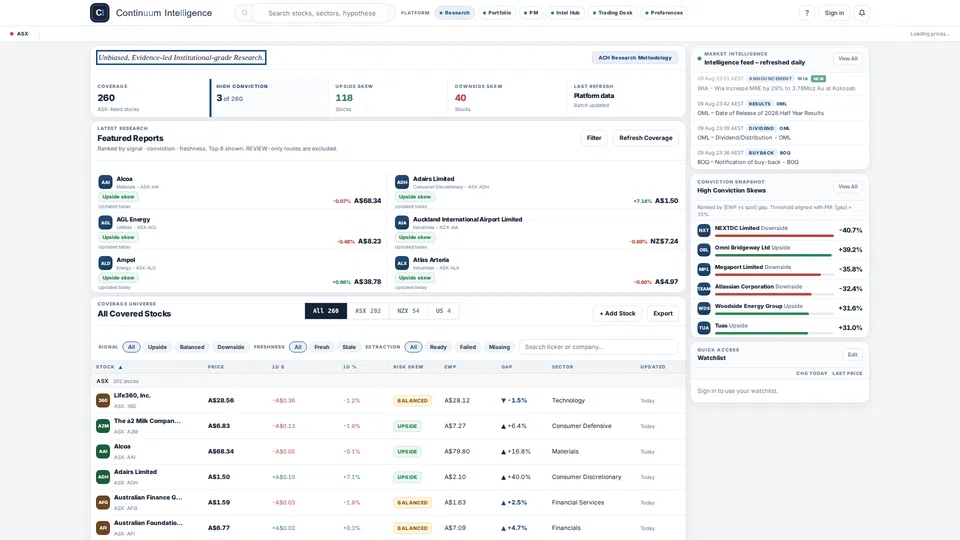Click the a2 Milk A2M ticker icon
Viewport: 960px width, 540px height.
point(103,426)
